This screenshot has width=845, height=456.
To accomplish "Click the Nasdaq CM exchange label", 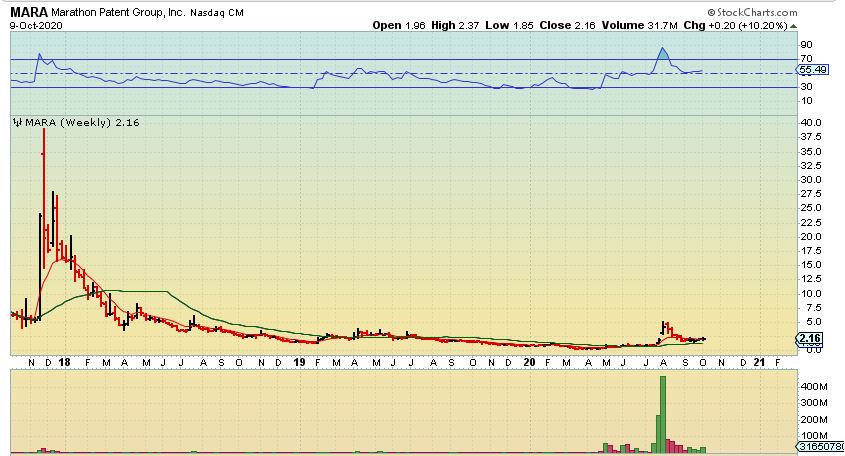I will pos(217,12).
